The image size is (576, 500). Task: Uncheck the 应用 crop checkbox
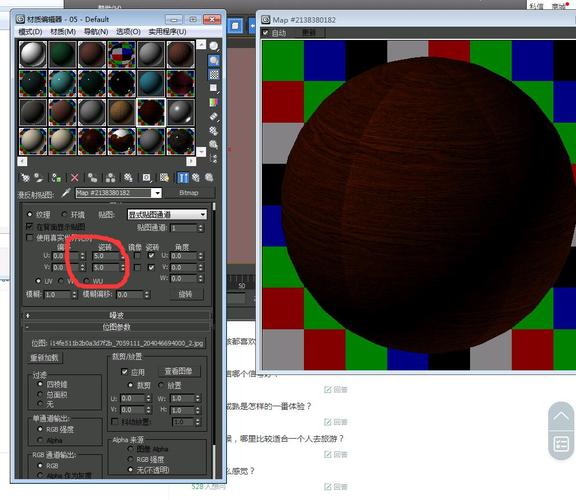[x=125, y=372]
